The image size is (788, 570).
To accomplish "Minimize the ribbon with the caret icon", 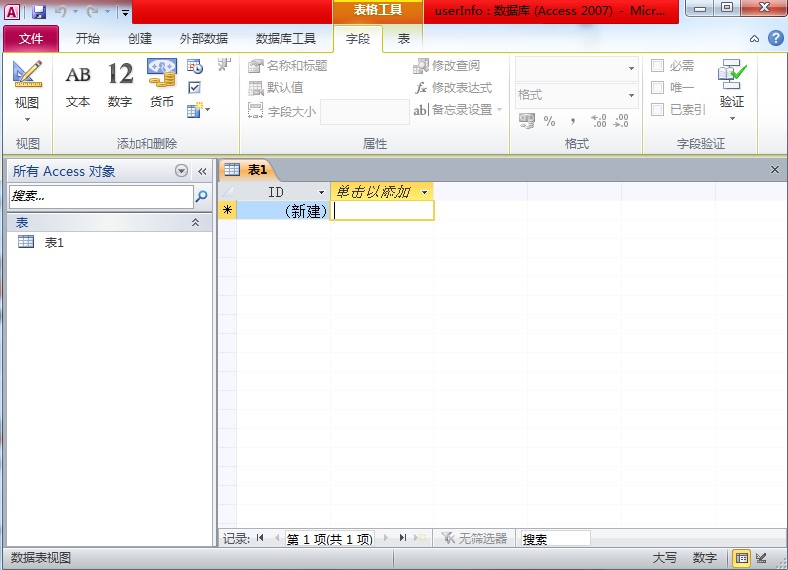I will (754, 39).
